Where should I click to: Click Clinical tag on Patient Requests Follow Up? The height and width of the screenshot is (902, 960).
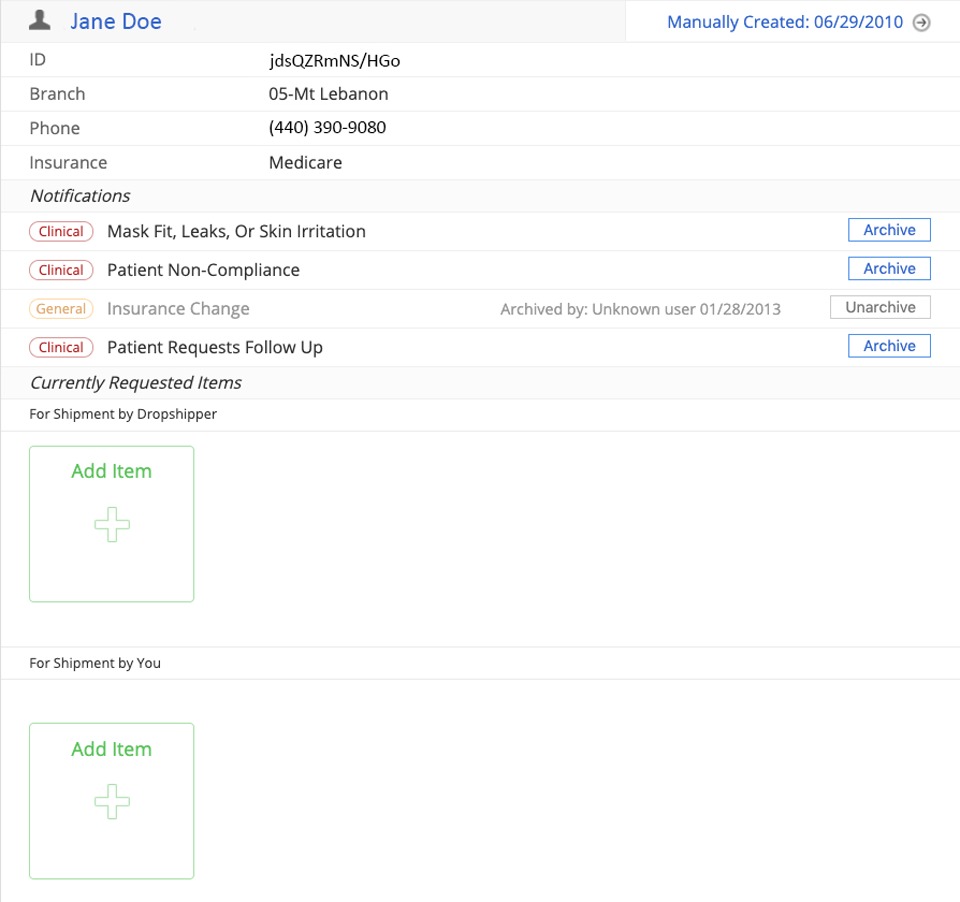tap(61, 347)
